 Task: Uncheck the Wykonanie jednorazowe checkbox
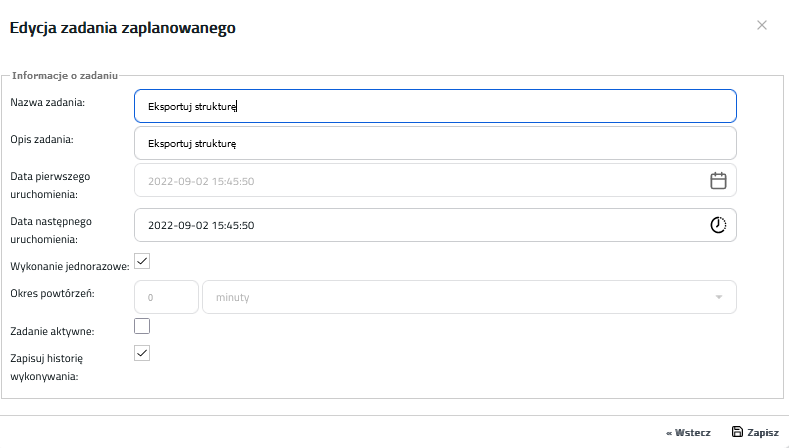pyautogui.click(x=142, y=261)
